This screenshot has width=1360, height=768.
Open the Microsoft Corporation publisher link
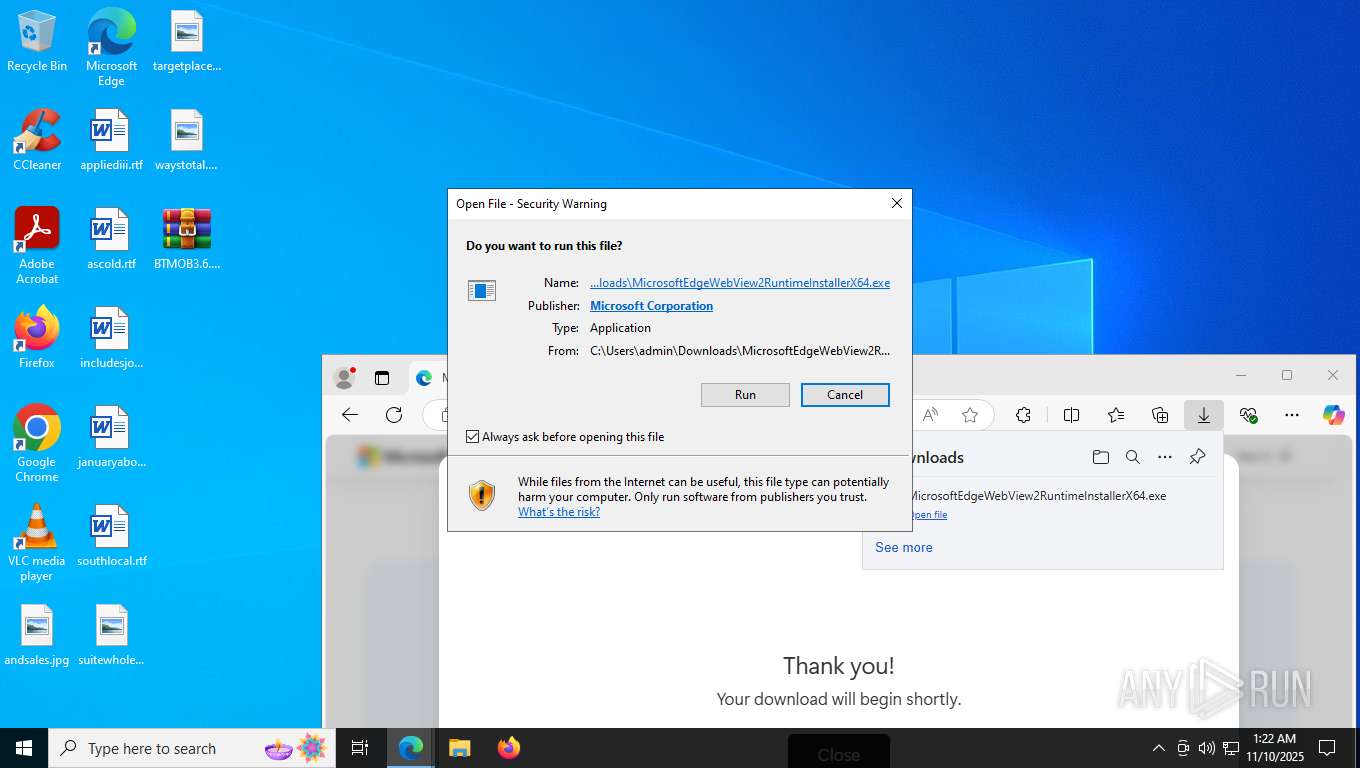[651, 306]
